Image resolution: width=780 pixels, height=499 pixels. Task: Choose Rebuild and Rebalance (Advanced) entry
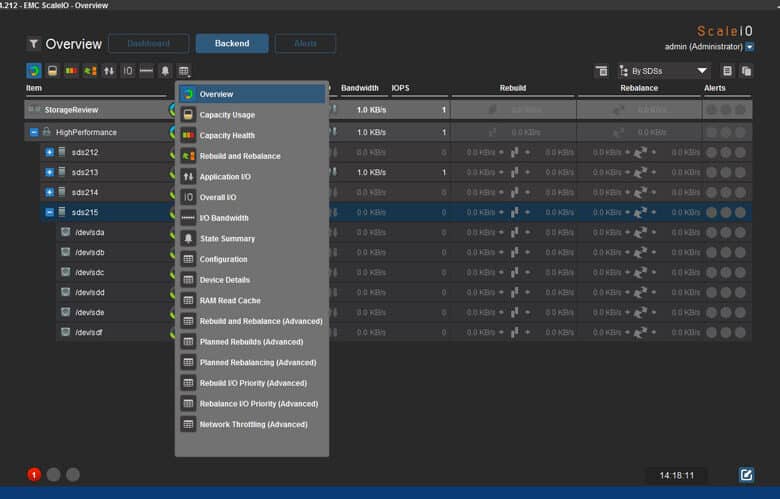point(252,321)
